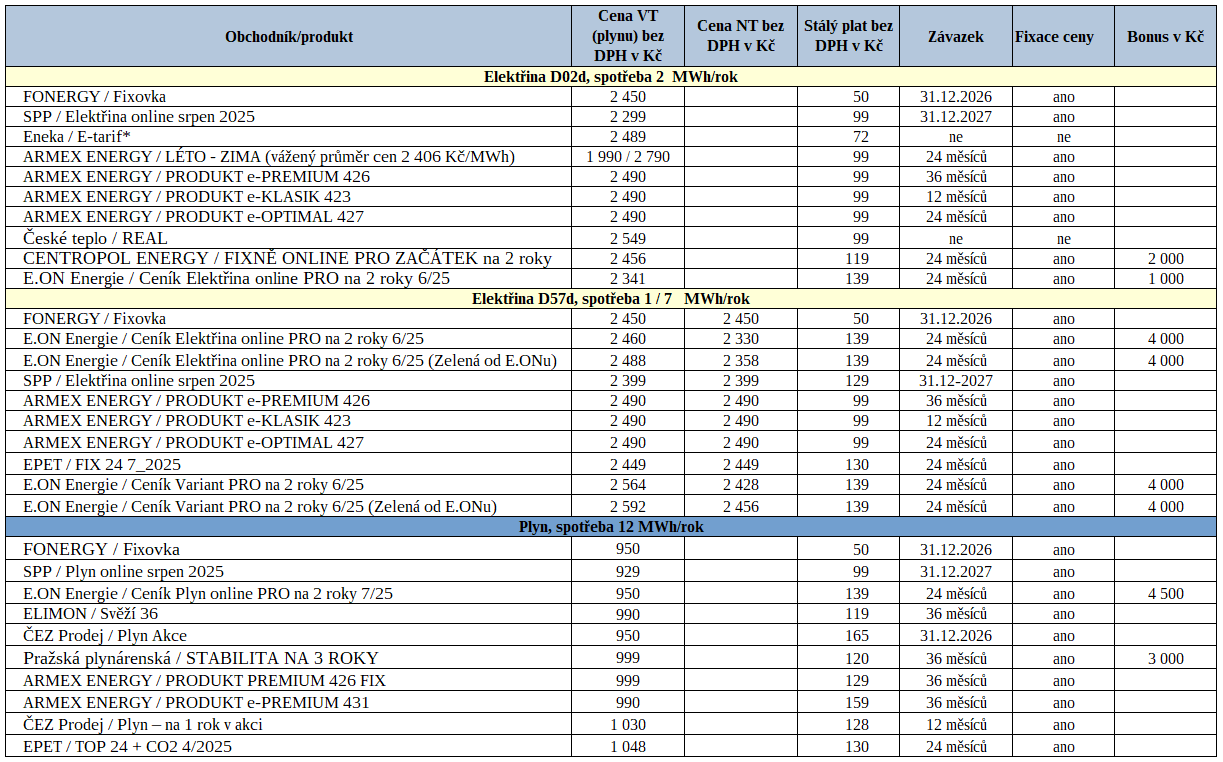Select the 'ne' commitment in the Eneka row
This screenshot has height=762, width=1223.
[x=956, y=136]
